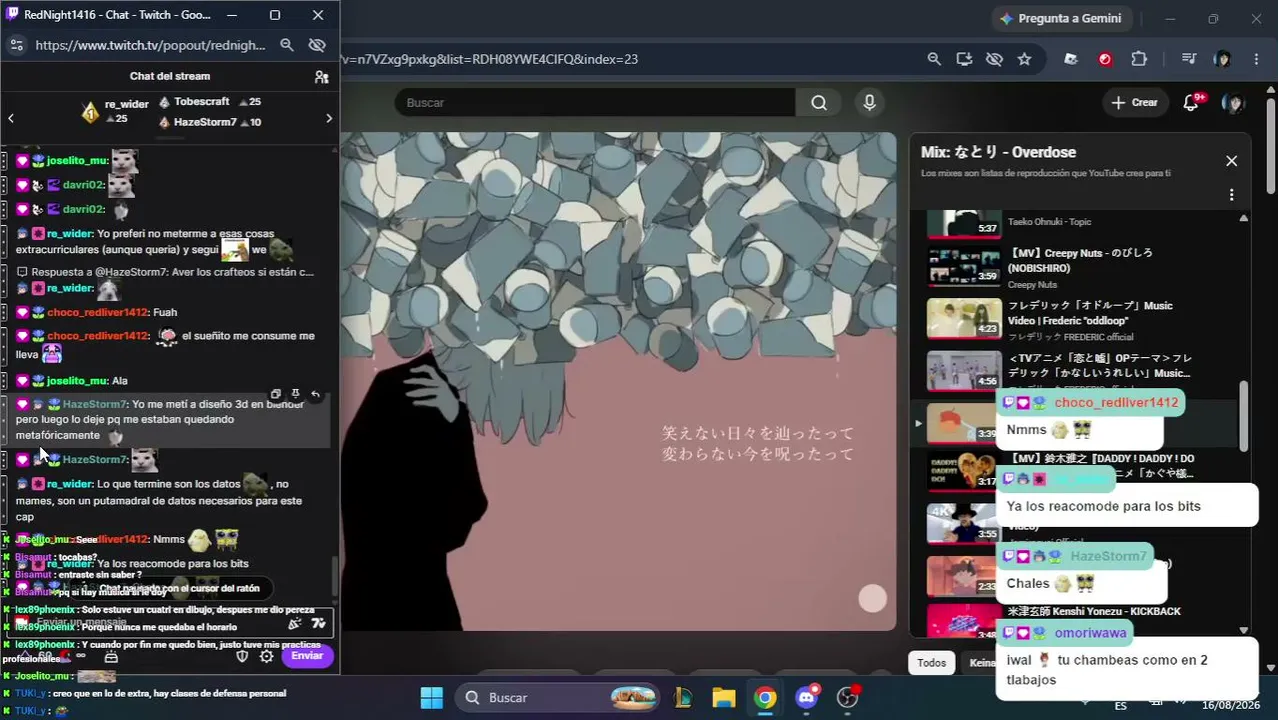
Task: Open re_wider's top gifter badge
Action: [90, 113]
